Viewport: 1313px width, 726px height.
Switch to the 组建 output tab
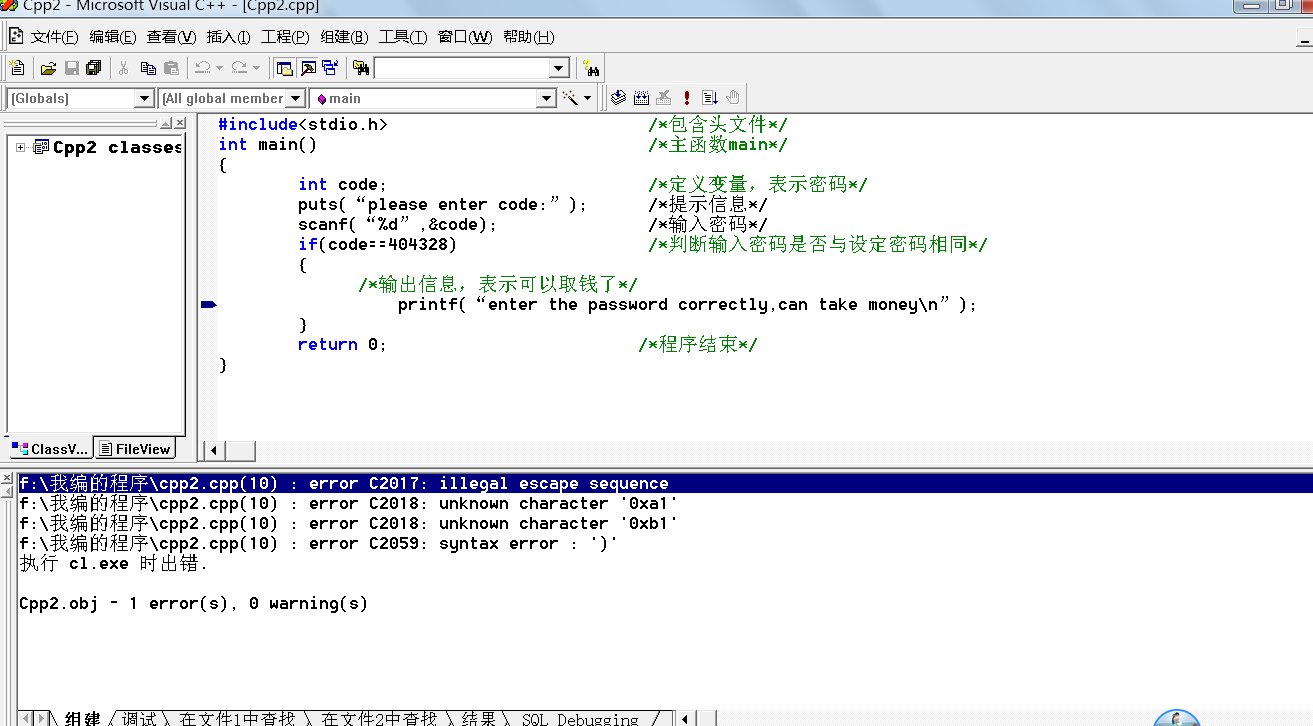[82, 718]
